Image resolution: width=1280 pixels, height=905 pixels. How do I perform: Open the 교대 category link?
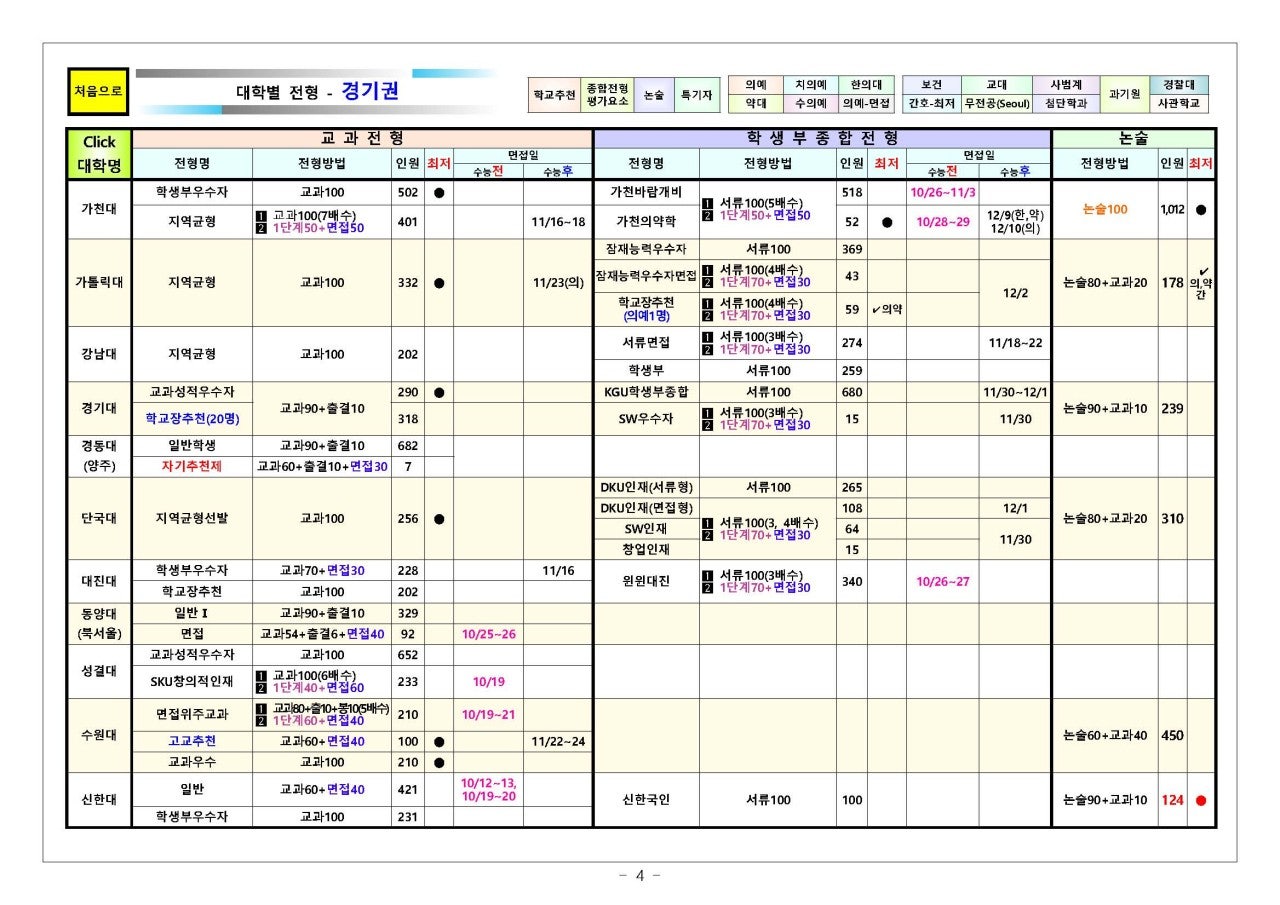click(x=996, y=85)
